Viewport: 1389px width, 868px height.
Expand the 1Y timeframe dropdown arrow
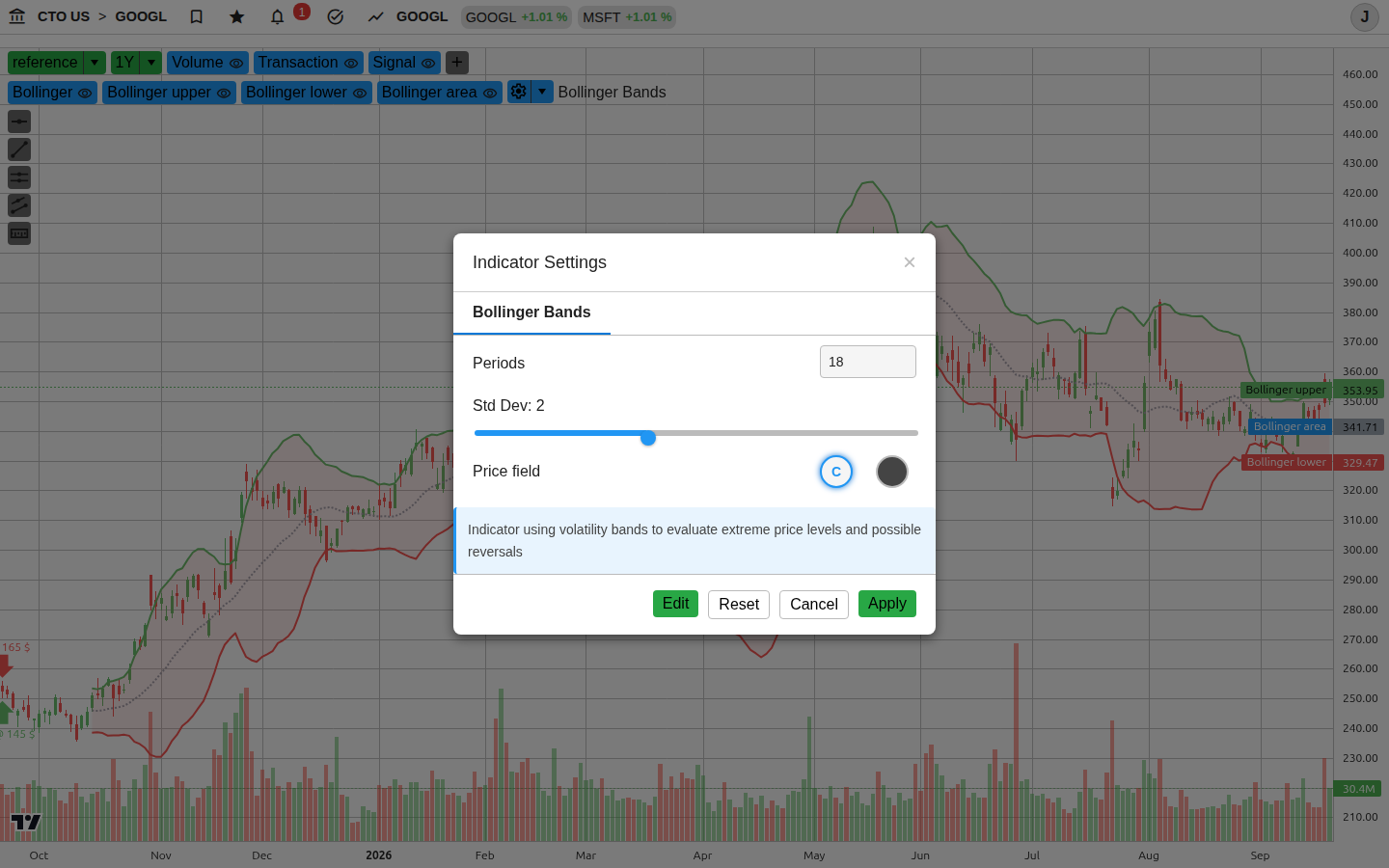click(x=151, y=63)
